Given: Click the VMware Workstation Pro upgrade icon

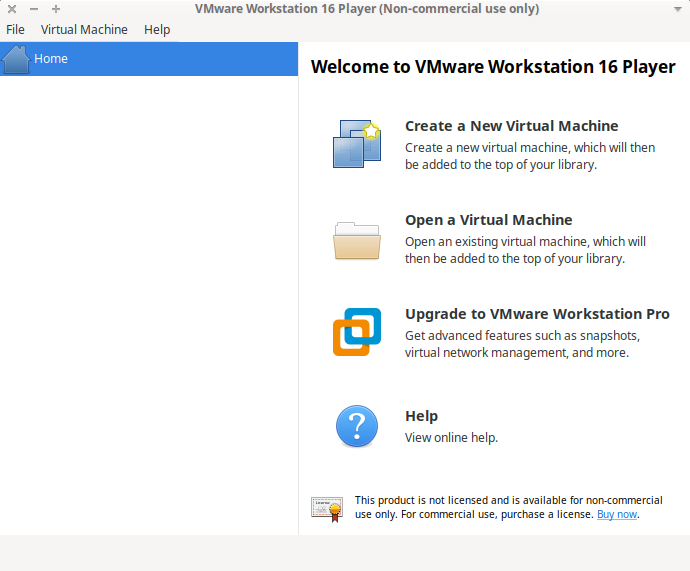Looking at the screenshot, I should tap(357, 332).
